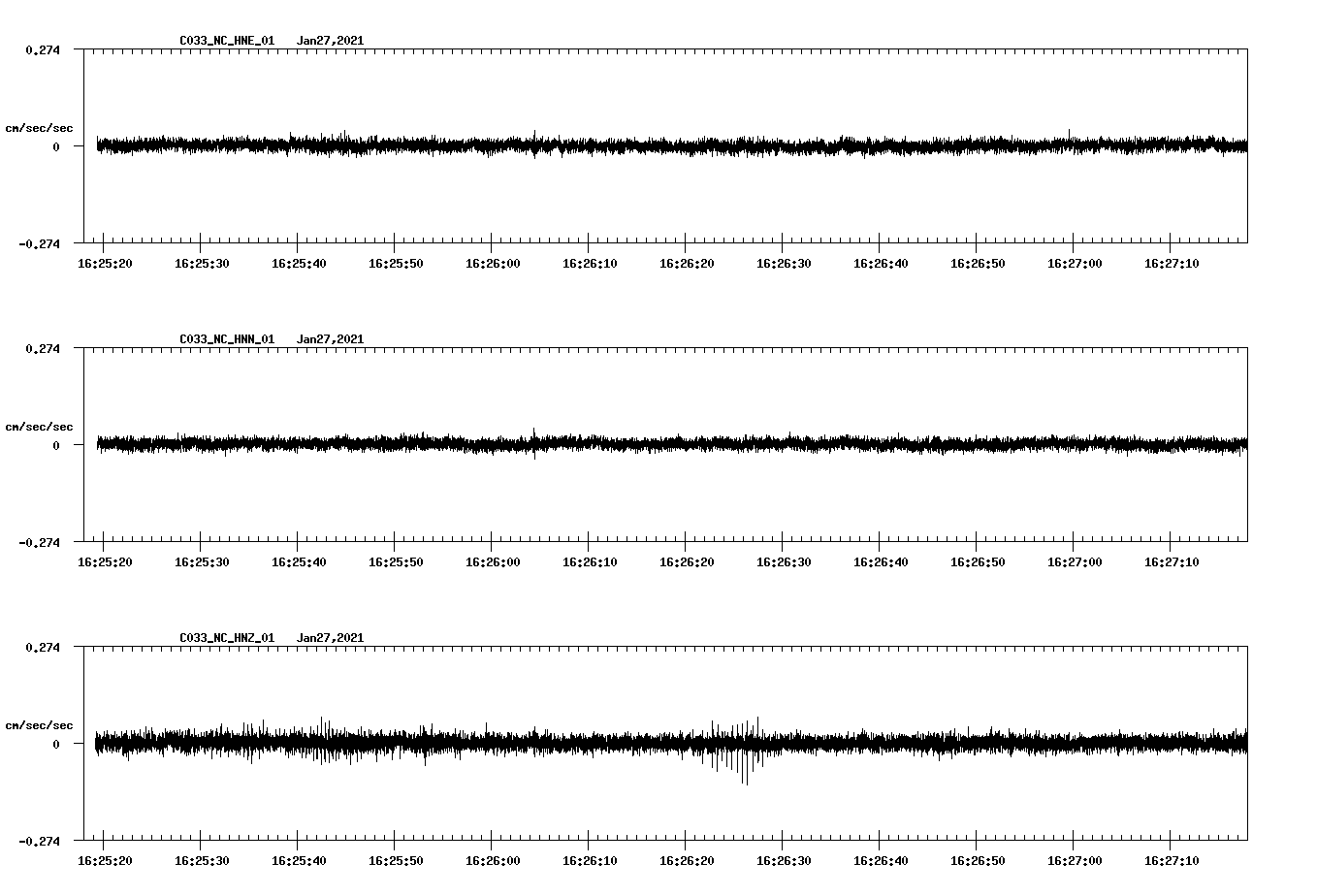Click the zero baseline of the HNN trace
Viewport: 1317px width, 896px height.
[x=582, y=444]
